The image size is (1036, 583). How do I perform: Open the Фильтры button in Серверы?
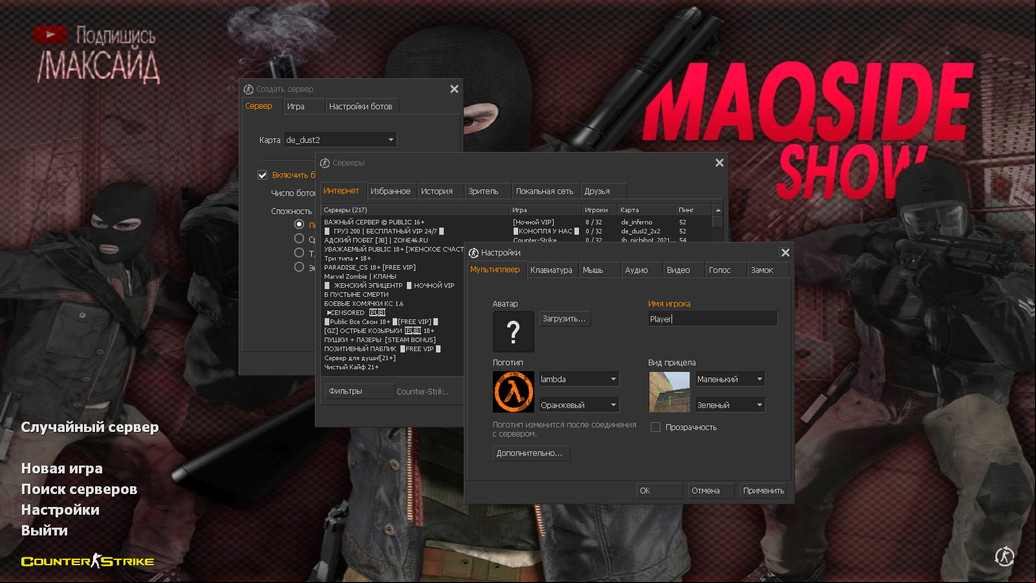pyautogui.click(x=359, y=391)
